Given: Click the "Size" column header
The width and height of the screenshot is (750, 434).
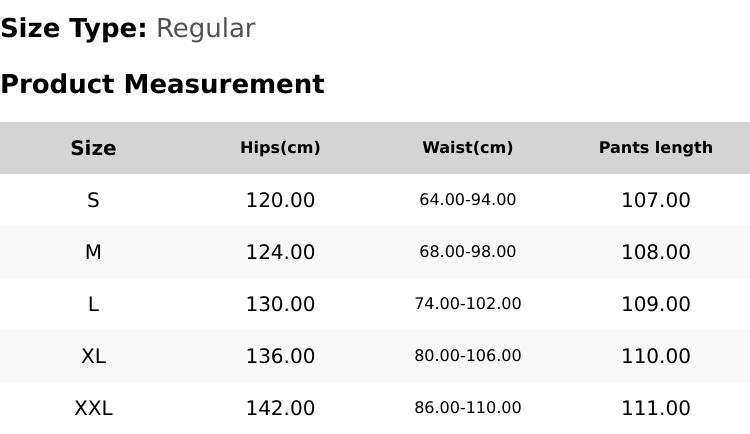Looking at the screenshot, I should [93, 148].
